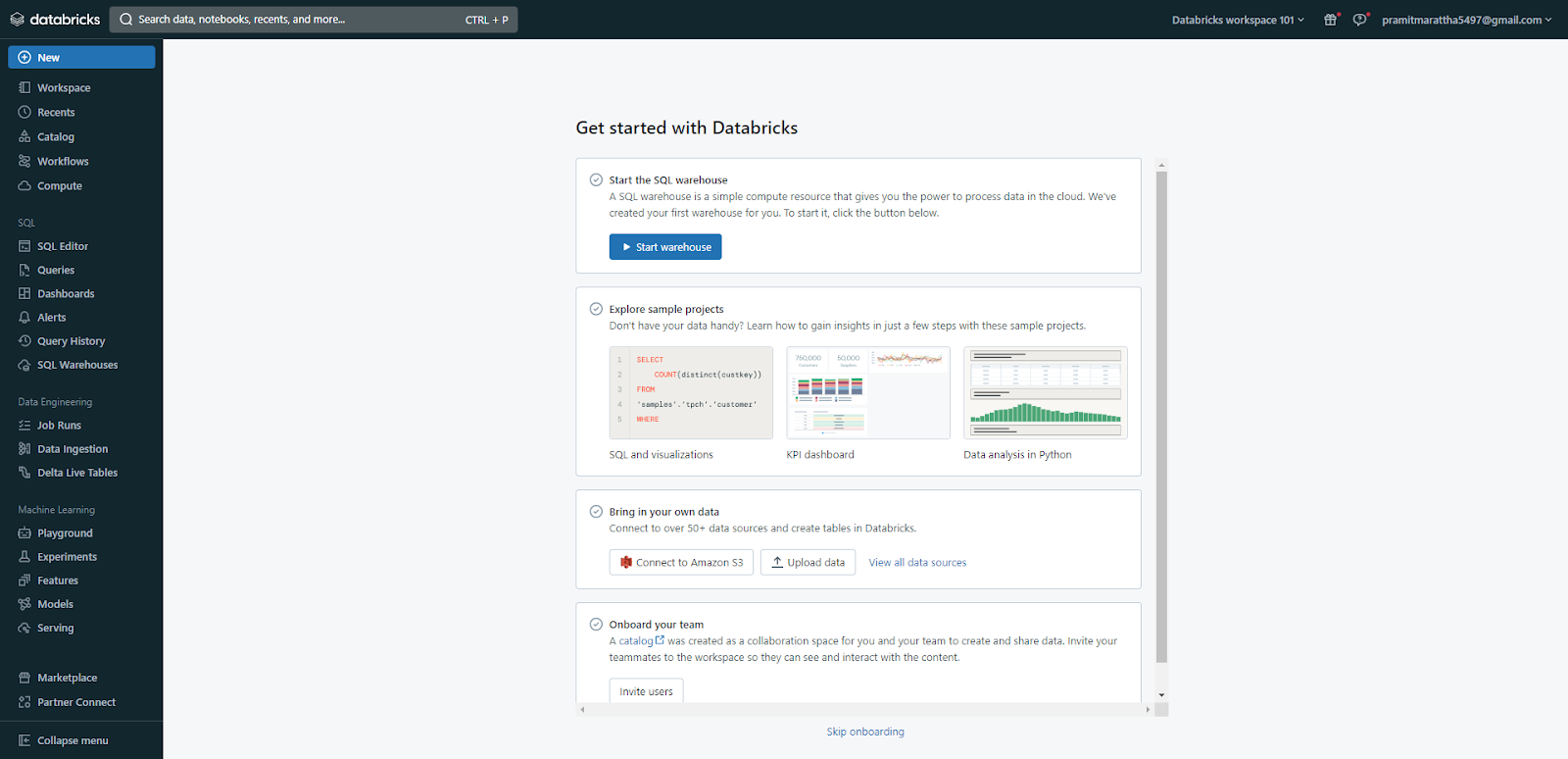Screen dimensions: 1568x759
Task: Click the Start warehouse button
Action: tap(665, 247)
